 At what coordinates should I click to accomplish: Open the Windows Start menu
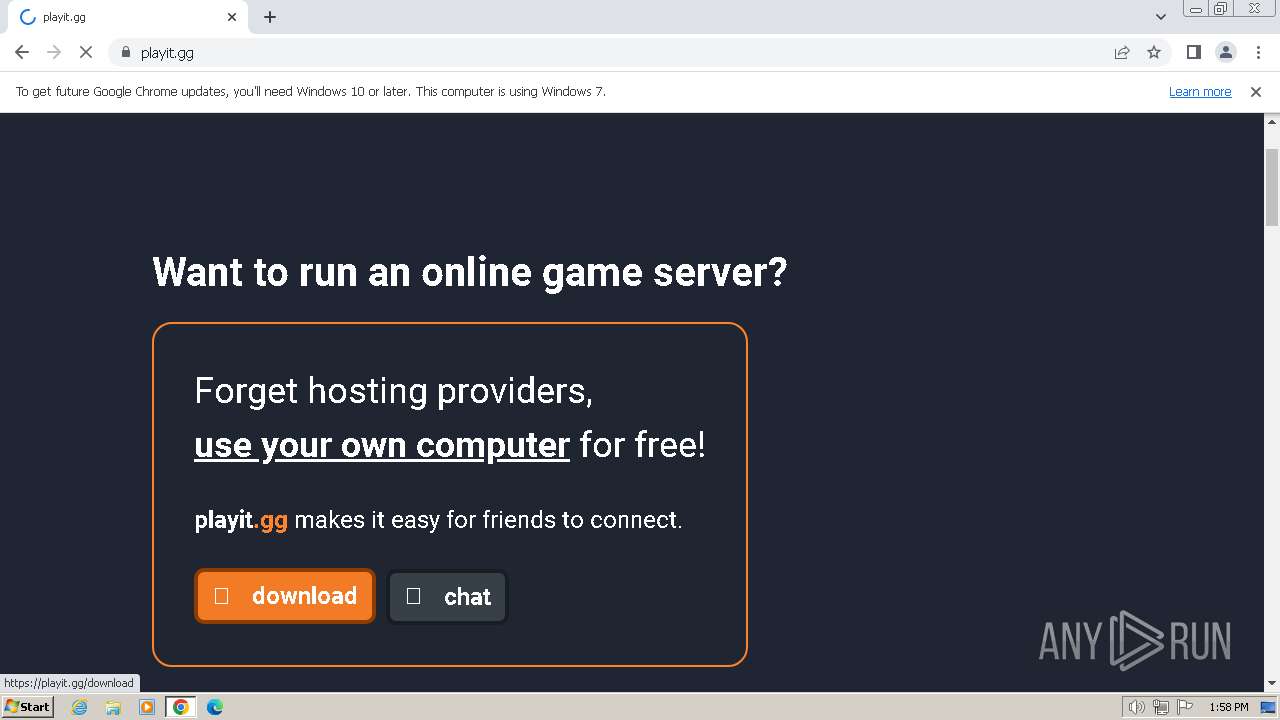tap(27, 707)
